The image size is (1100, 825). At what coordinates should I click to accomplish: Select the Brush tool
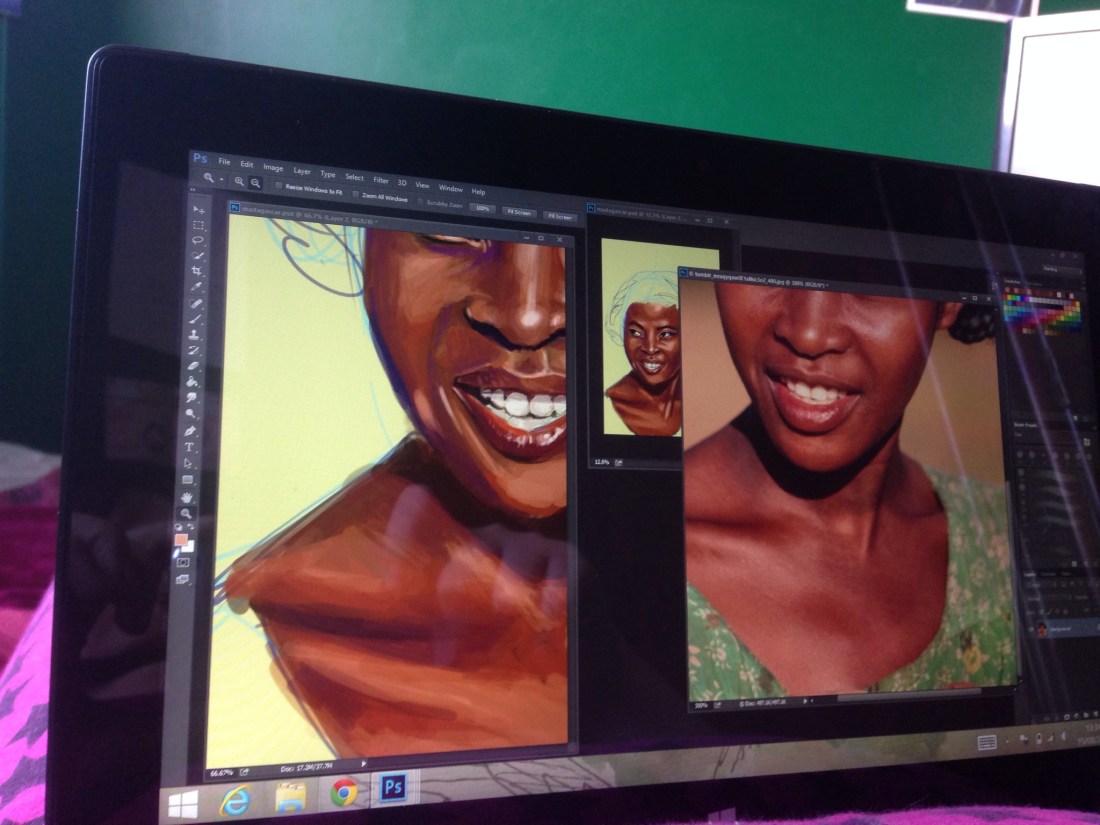[196, 319]
